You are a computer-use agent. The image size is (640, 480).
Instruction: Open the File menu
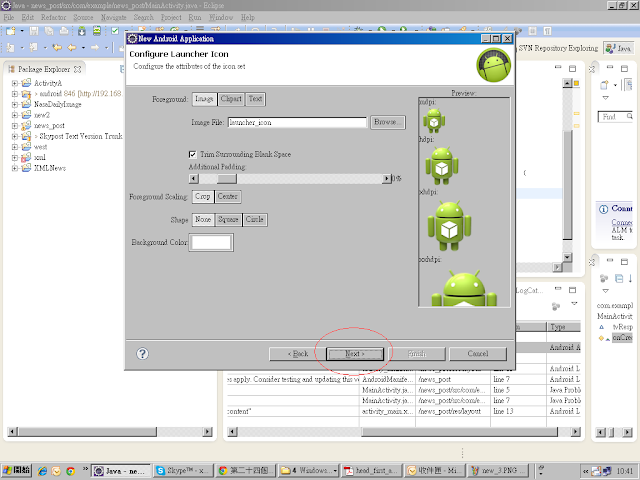(x=9, y=18)
